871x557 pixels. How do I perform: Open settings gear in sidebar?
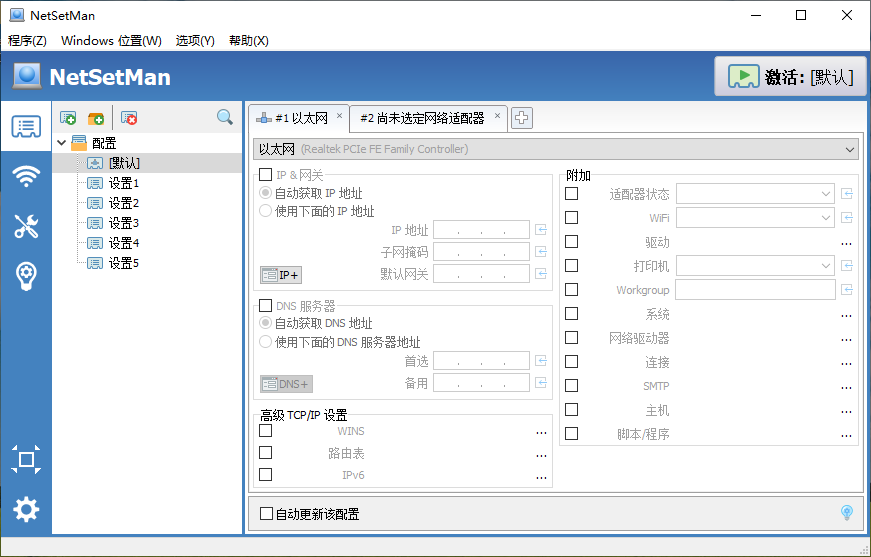(x=26, y=509)
